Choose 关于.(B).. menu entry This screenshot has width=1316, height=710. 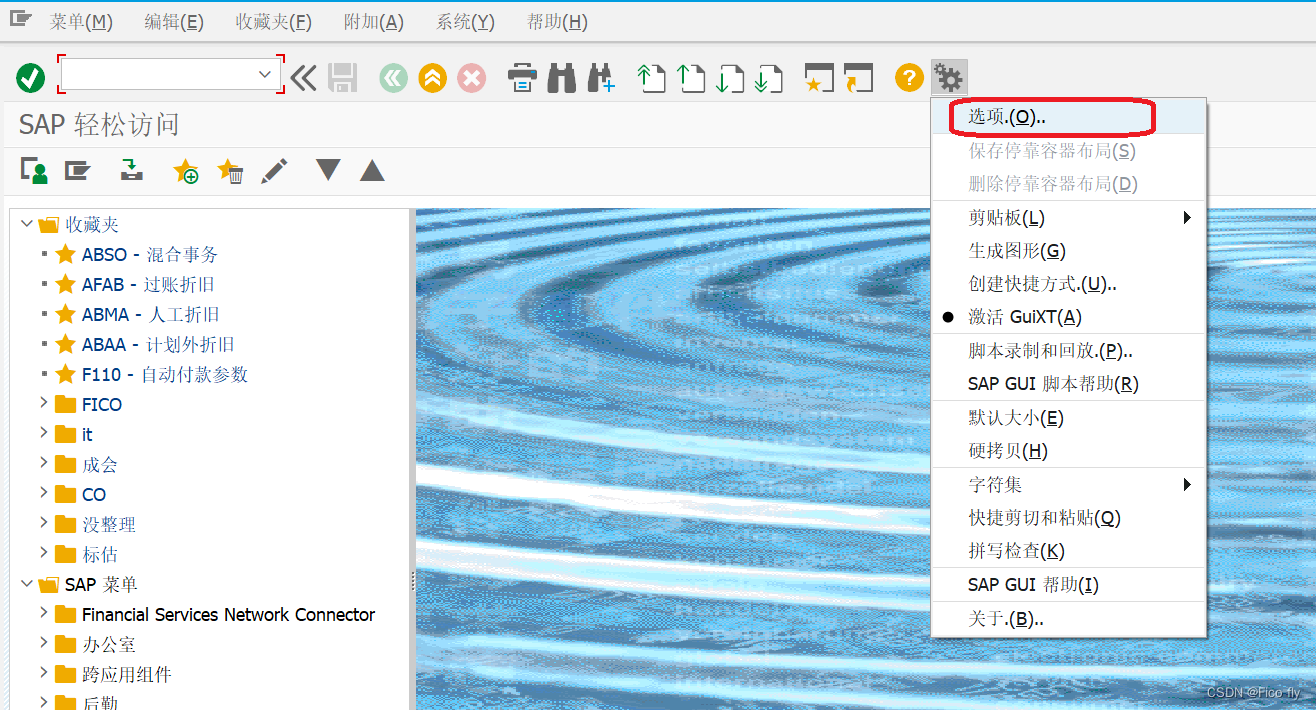click(1069, 619)
